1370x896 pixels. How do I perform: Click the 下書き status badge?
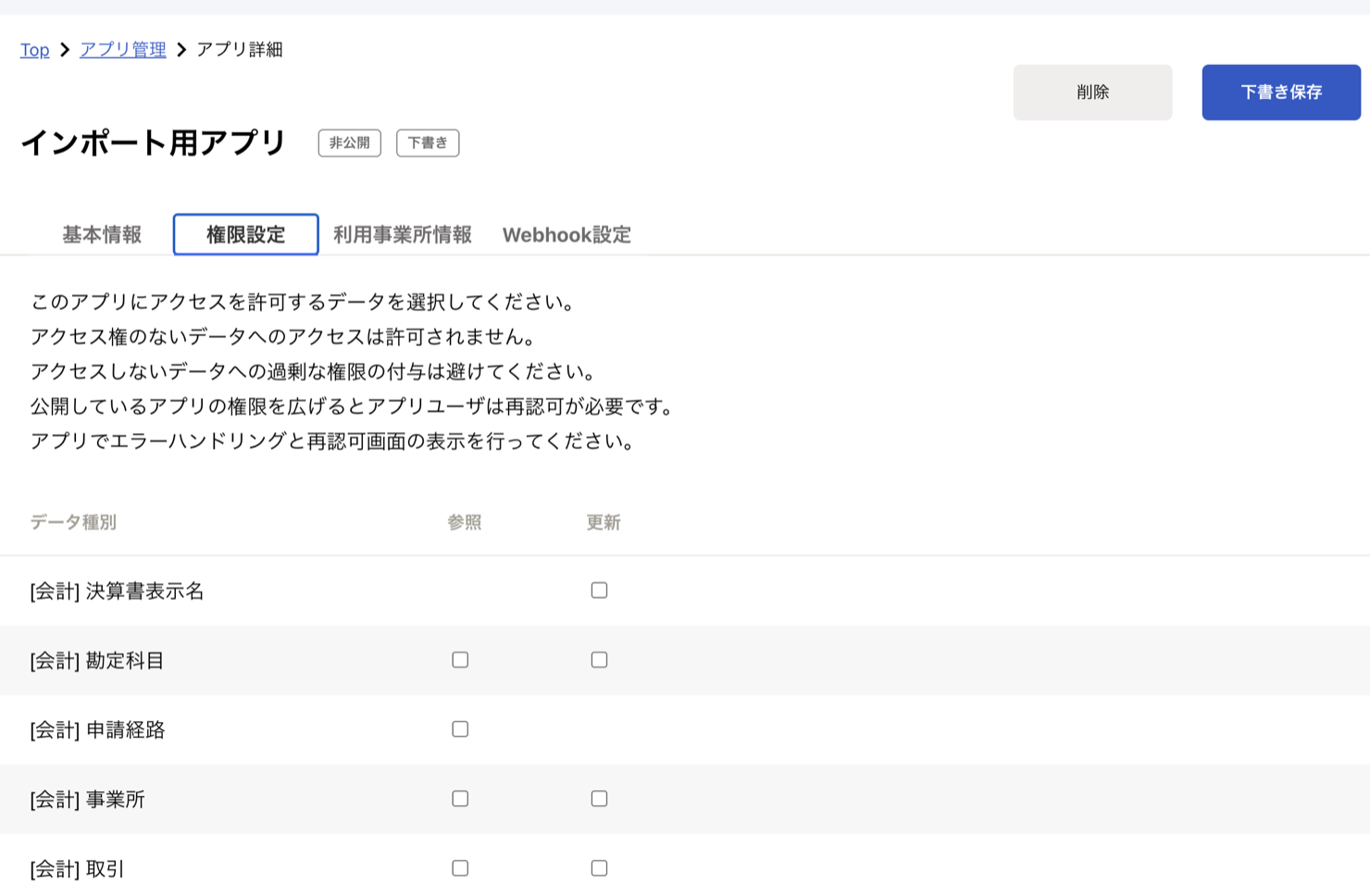428,143
